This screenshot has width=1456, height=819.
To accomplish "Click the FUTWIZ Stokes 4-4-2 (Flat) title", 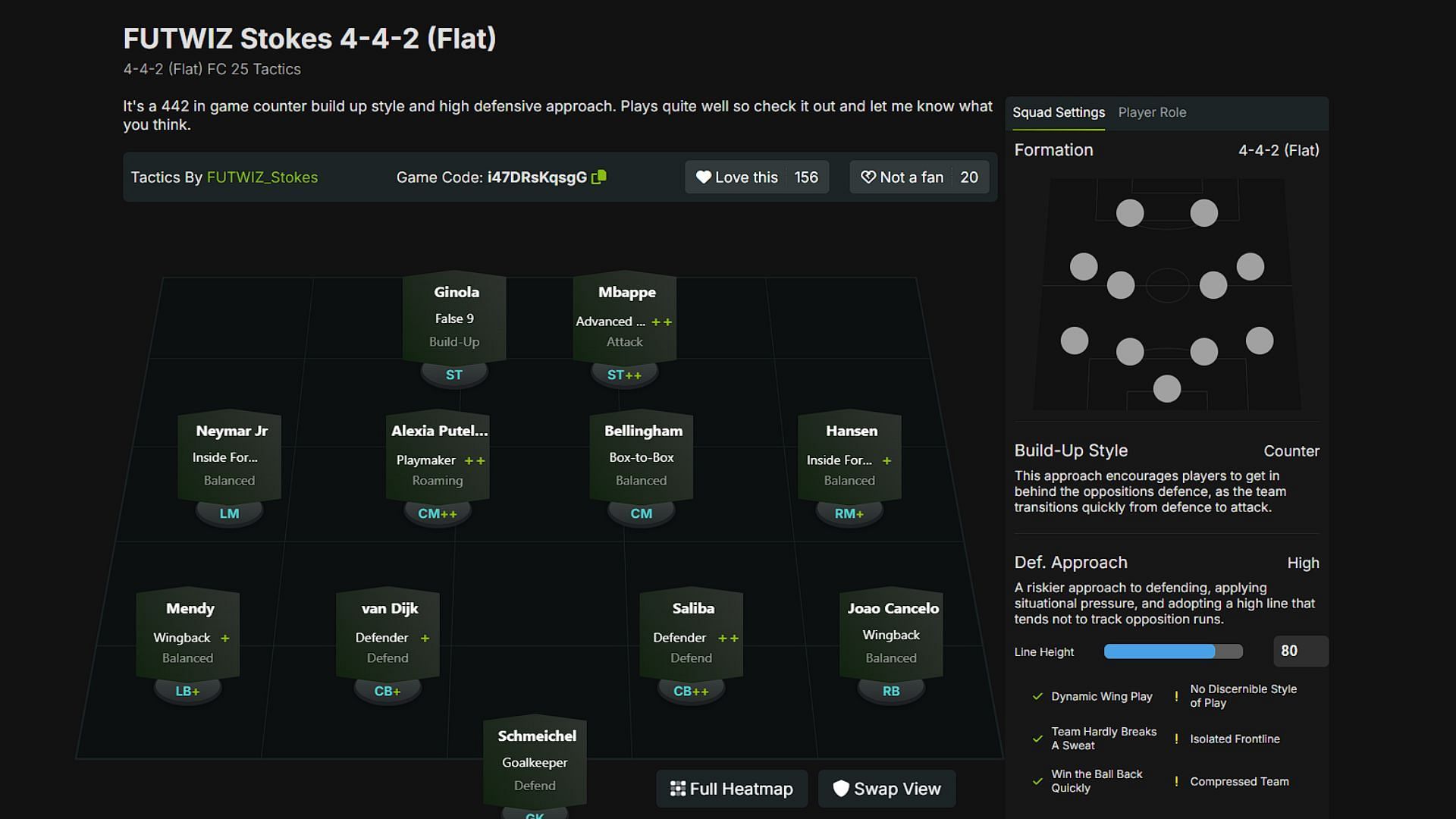I will click(309, 38).
